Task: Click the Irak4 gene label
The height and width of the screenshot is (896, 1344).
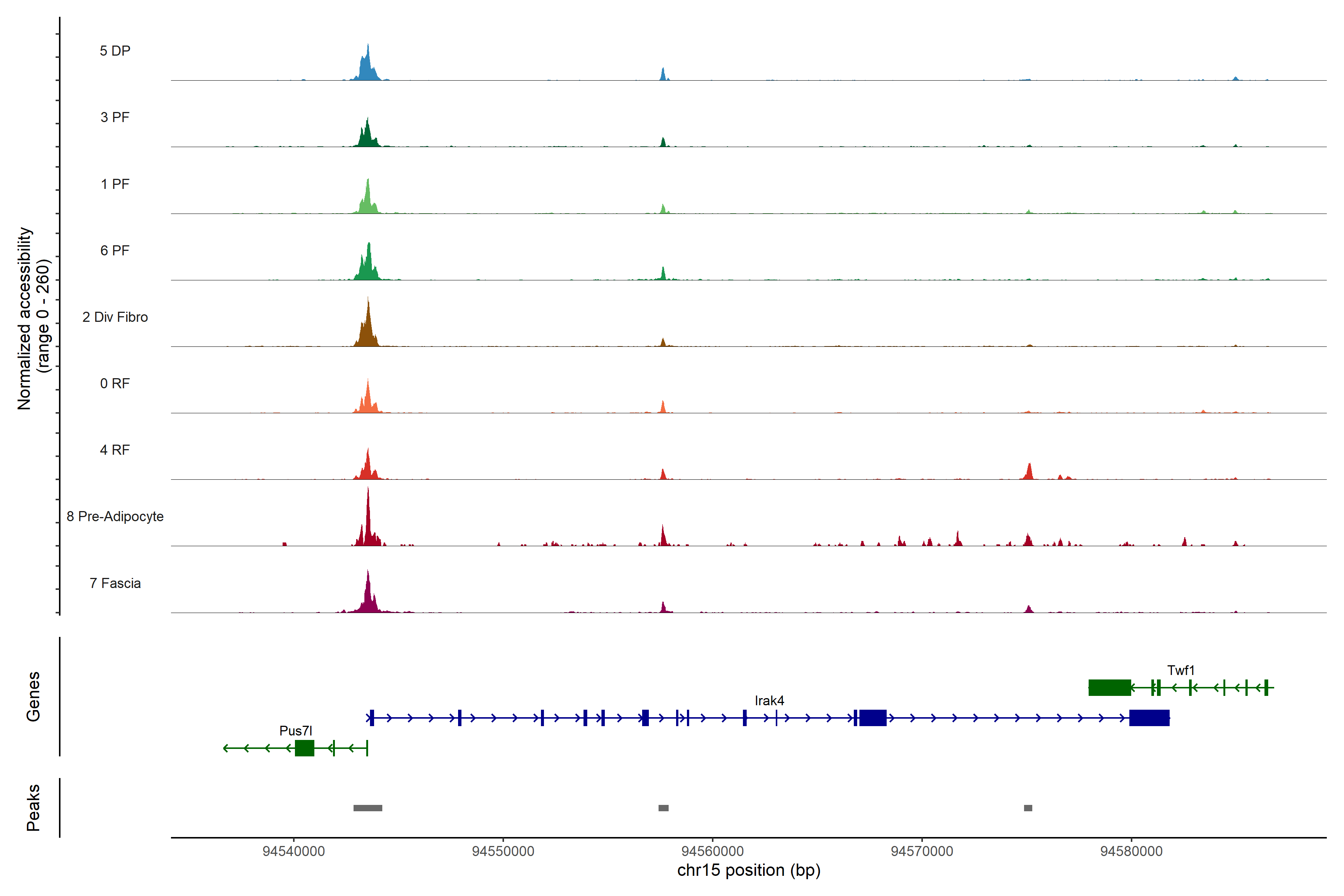Action: pos(769,701)
